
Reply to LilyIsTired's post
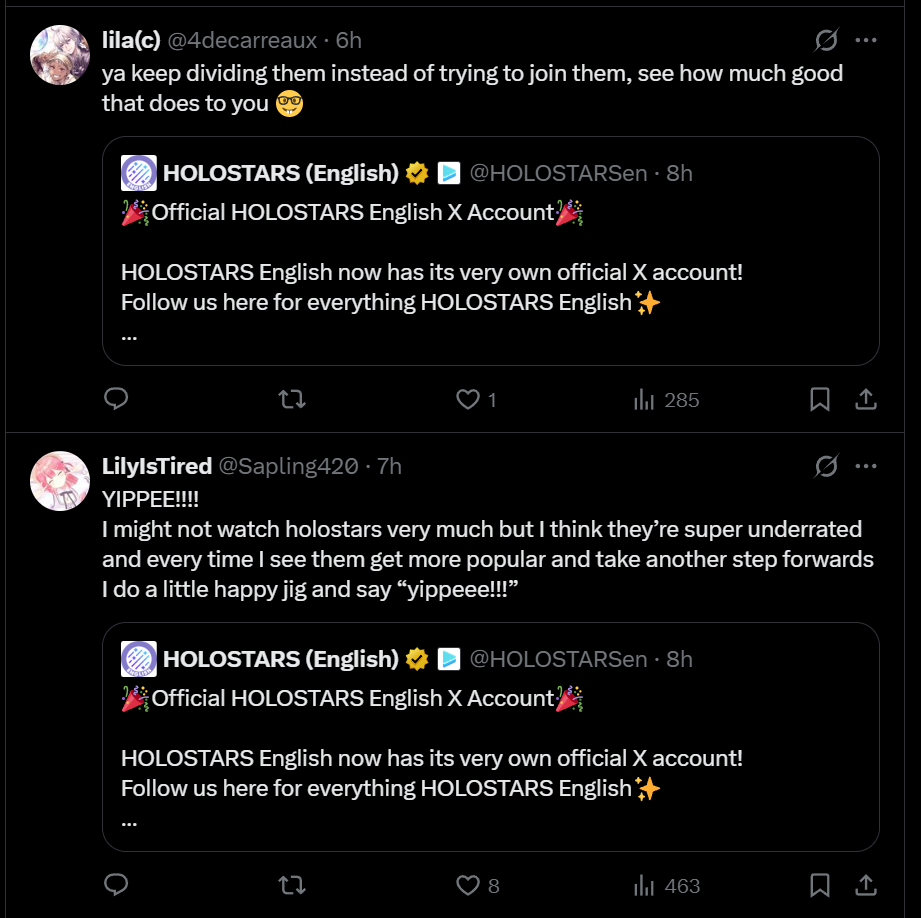[116, 886]
